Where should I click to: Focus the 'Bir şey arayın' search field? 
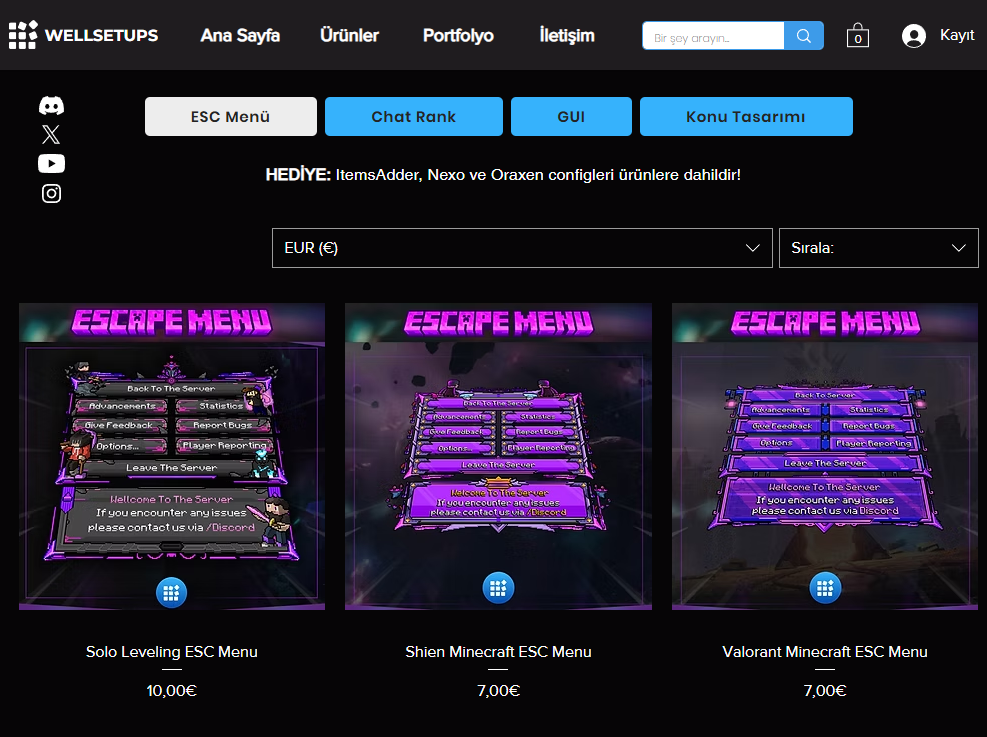point(713,36)
